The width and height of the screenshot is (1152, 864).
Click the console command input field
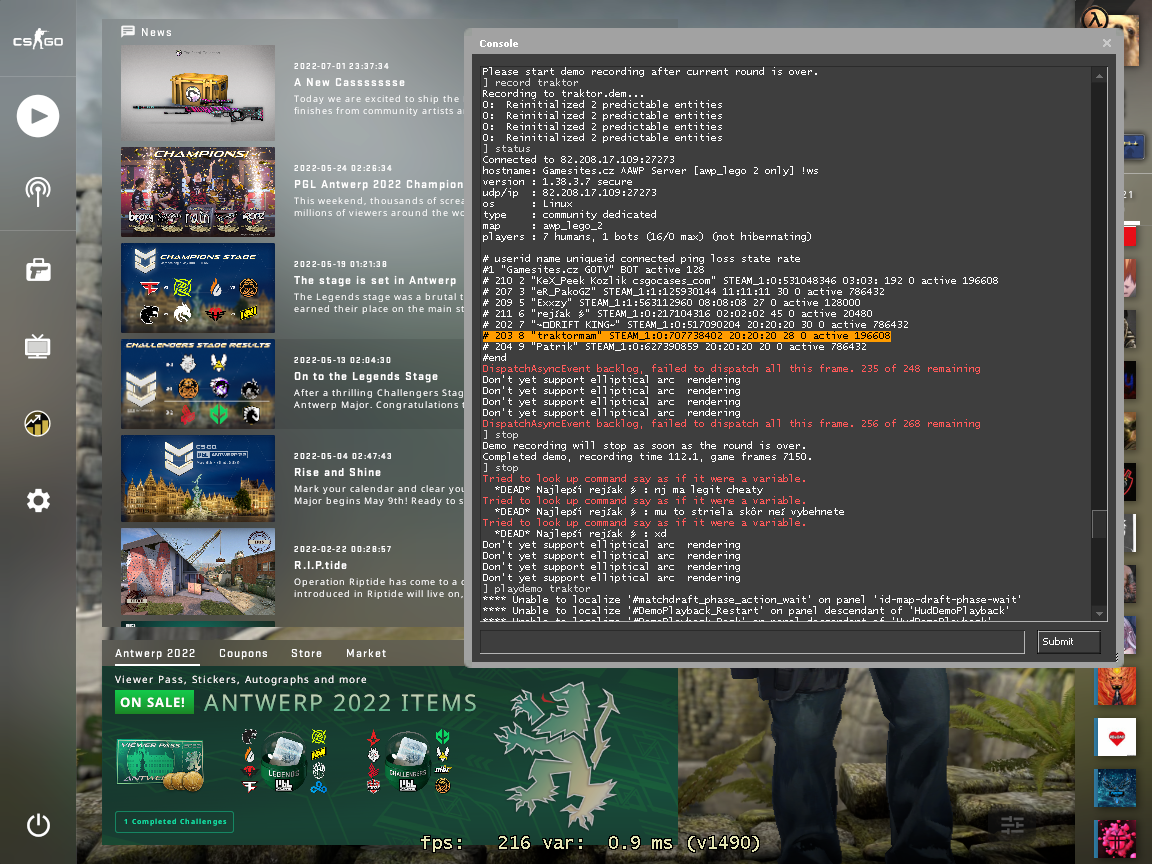(752, 642)
